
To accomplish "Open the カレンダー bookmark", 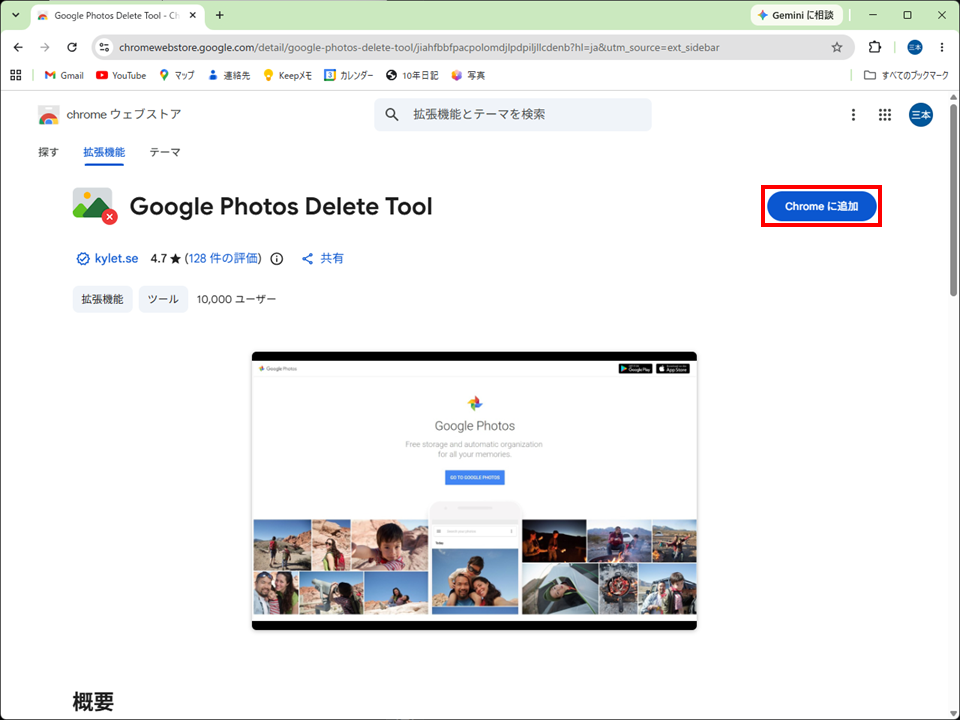I will coord(349,75).
